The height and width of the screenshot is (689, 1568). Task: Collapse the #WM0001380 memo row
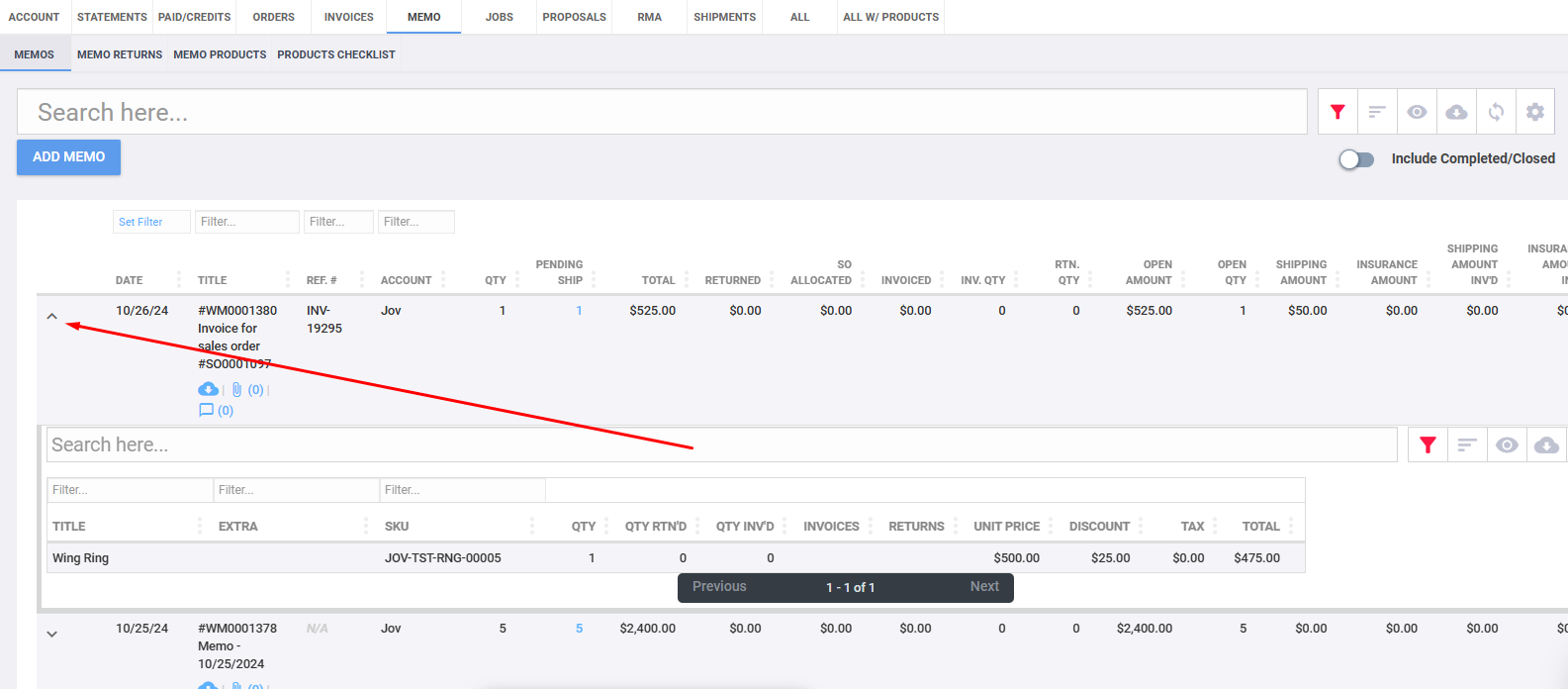(x=52, y=317)
